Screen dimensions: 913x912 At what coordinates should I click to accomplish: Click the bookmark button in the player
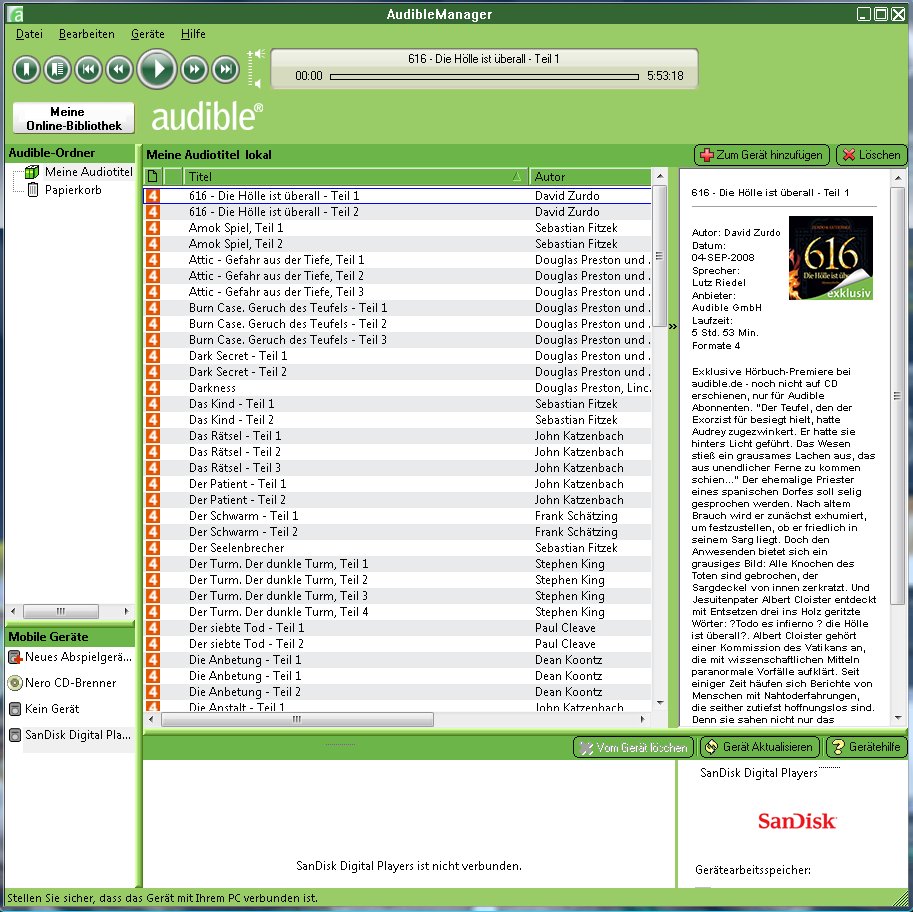(x=26, y=70)
